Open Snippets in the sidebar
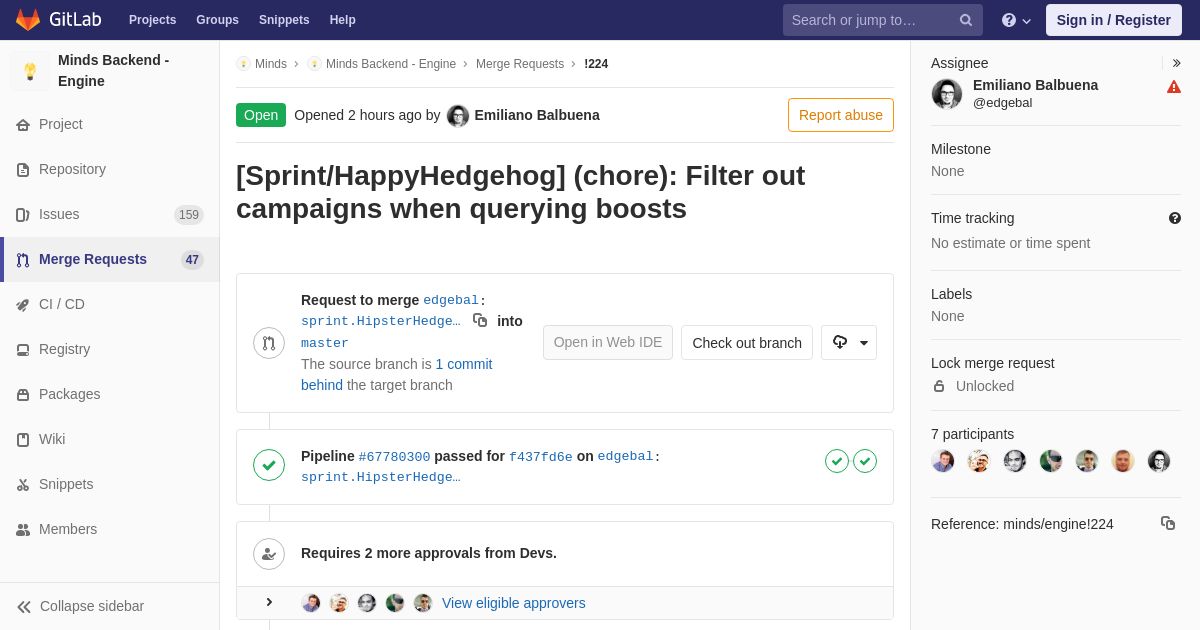Viewport: 1200px width, 630px height. (110, 484)
